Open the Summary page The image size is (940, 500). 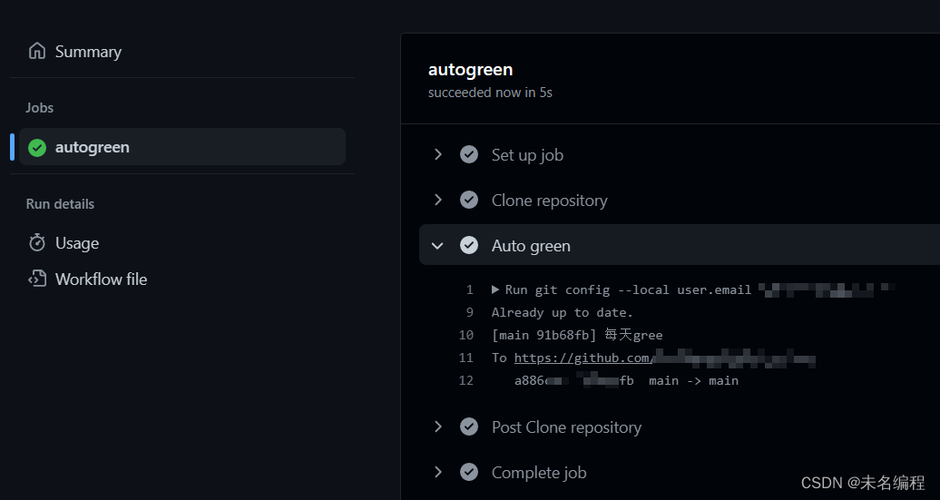[88, 51]
